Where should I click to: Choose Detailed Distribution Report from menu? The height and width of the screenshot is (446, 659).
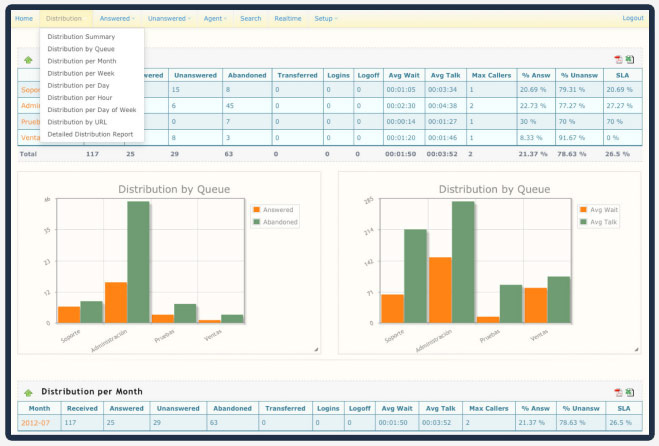tap(90, 134)
